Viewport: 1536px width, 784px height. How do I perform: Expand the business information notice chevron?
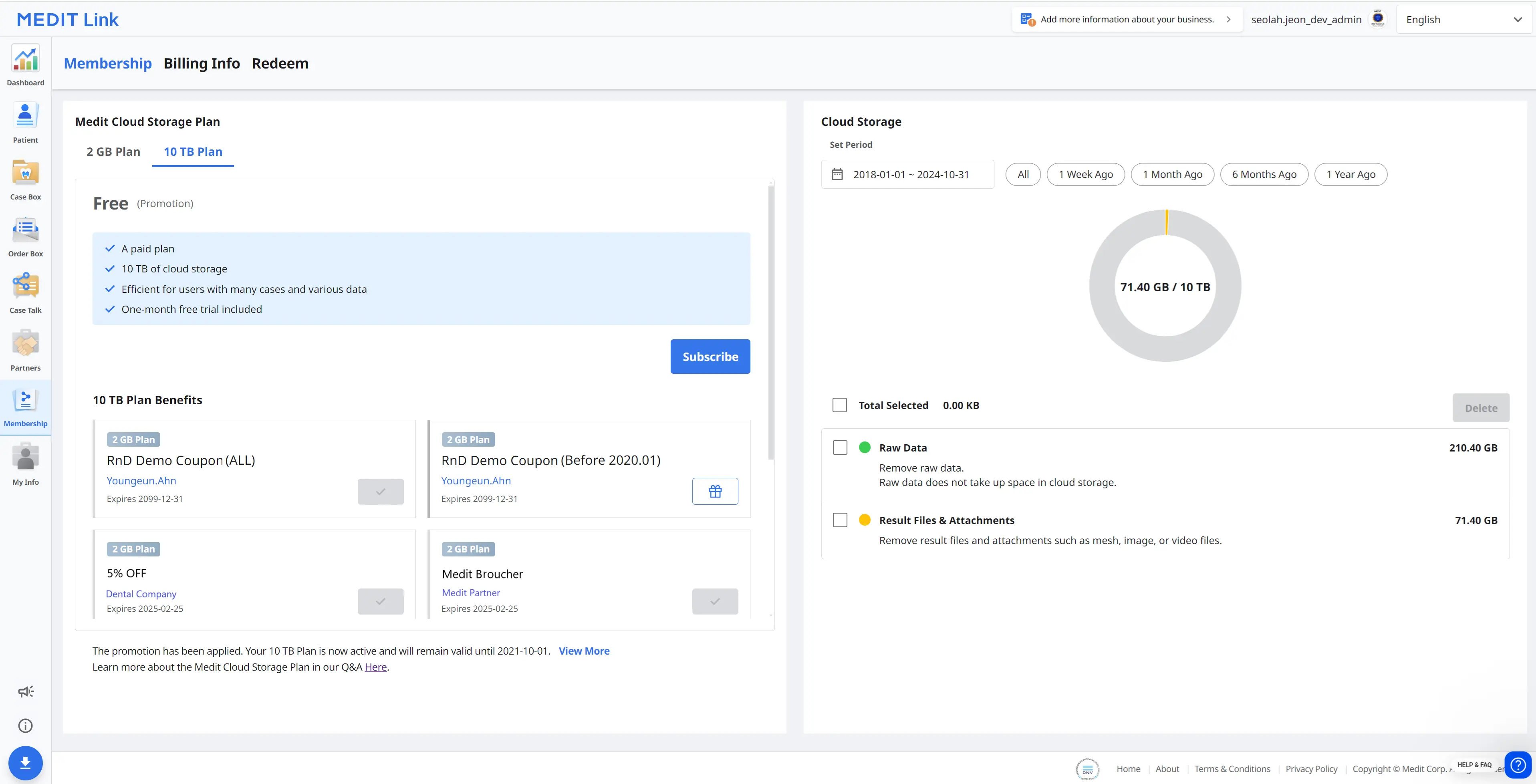click(x=1228, y=19)
